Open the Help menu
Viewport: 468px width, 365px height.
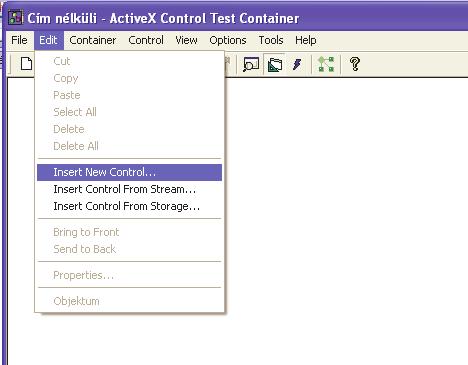pos(306,40)
